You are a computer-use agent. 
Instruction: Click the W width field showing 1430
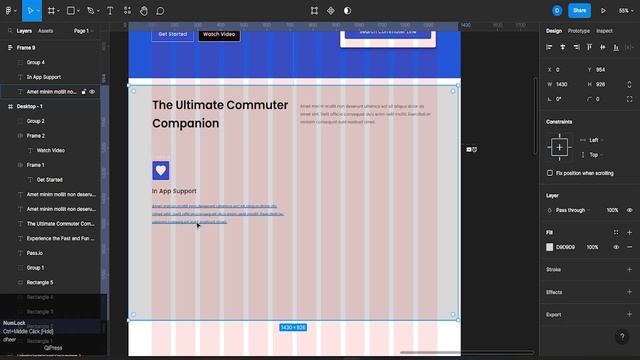[562, 84]
